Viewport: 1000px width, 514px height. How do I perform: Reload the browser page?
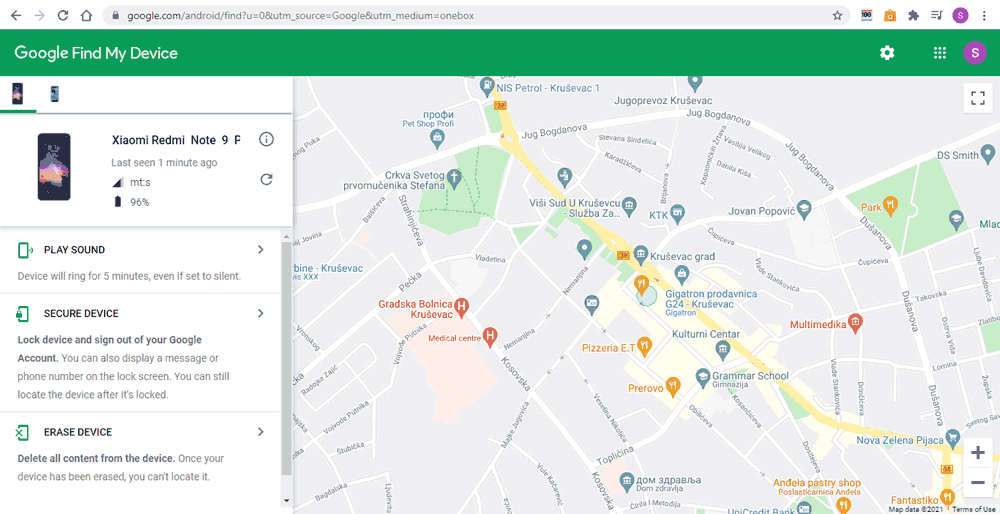(62, 16)
